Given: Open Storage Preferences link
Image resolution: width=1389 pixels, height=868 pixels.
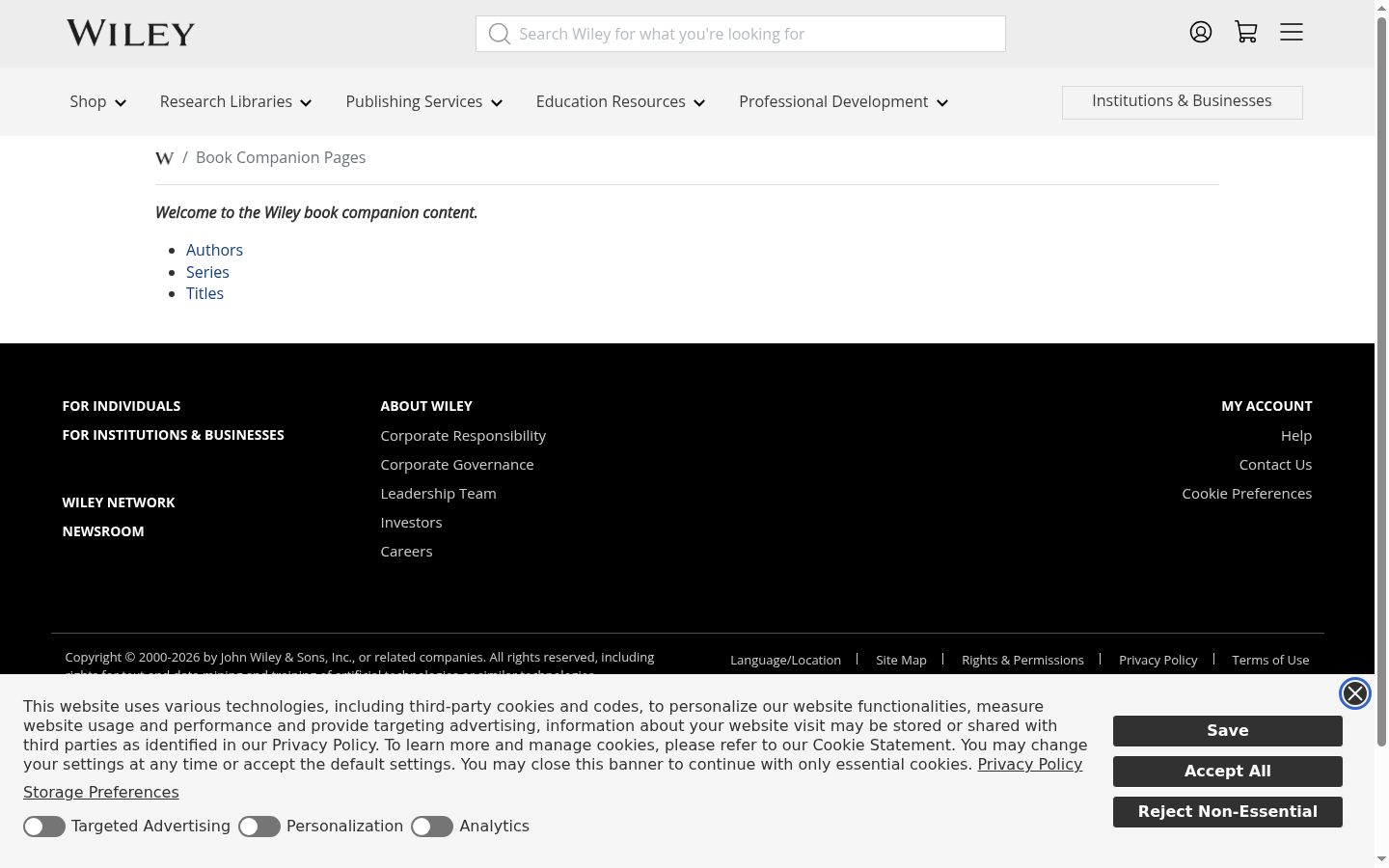Looking at the screenshot, I should tap(101, 793).
